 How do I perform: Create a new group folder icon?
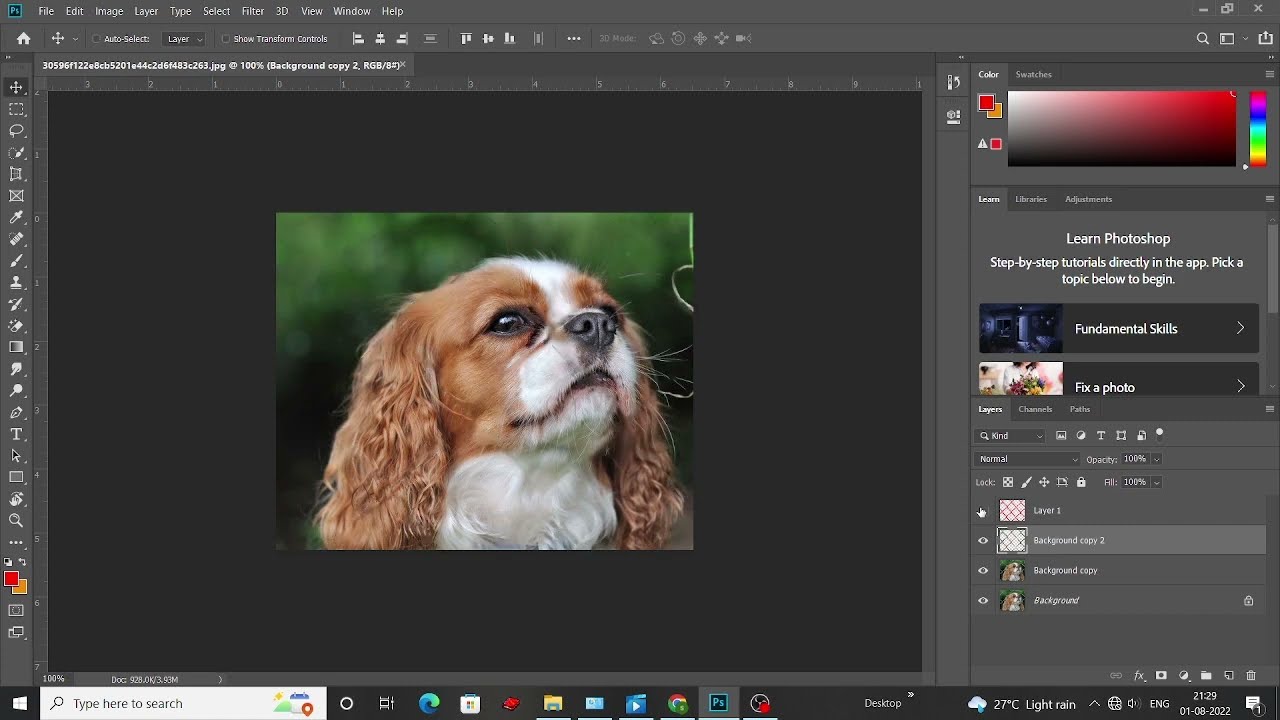tap(1206, 676)
